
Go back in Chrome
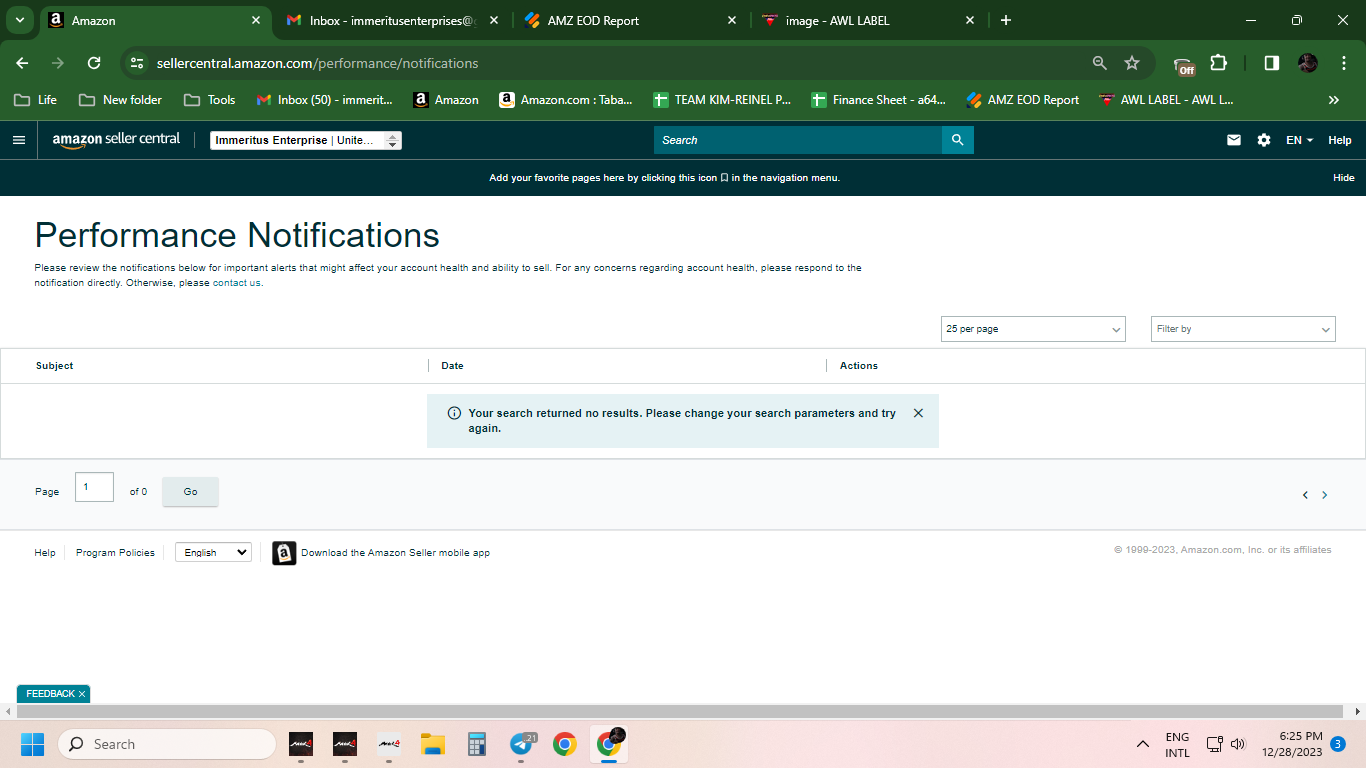click(22, 63)
